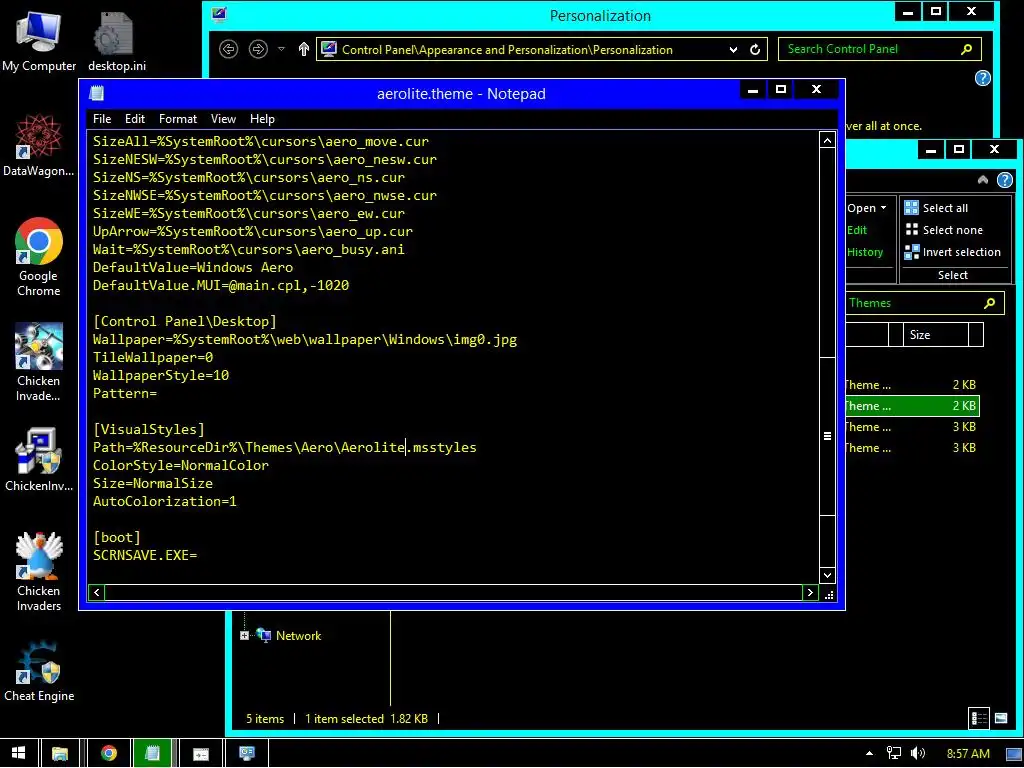Open the Help menu in Notepad

coord(262,119)
